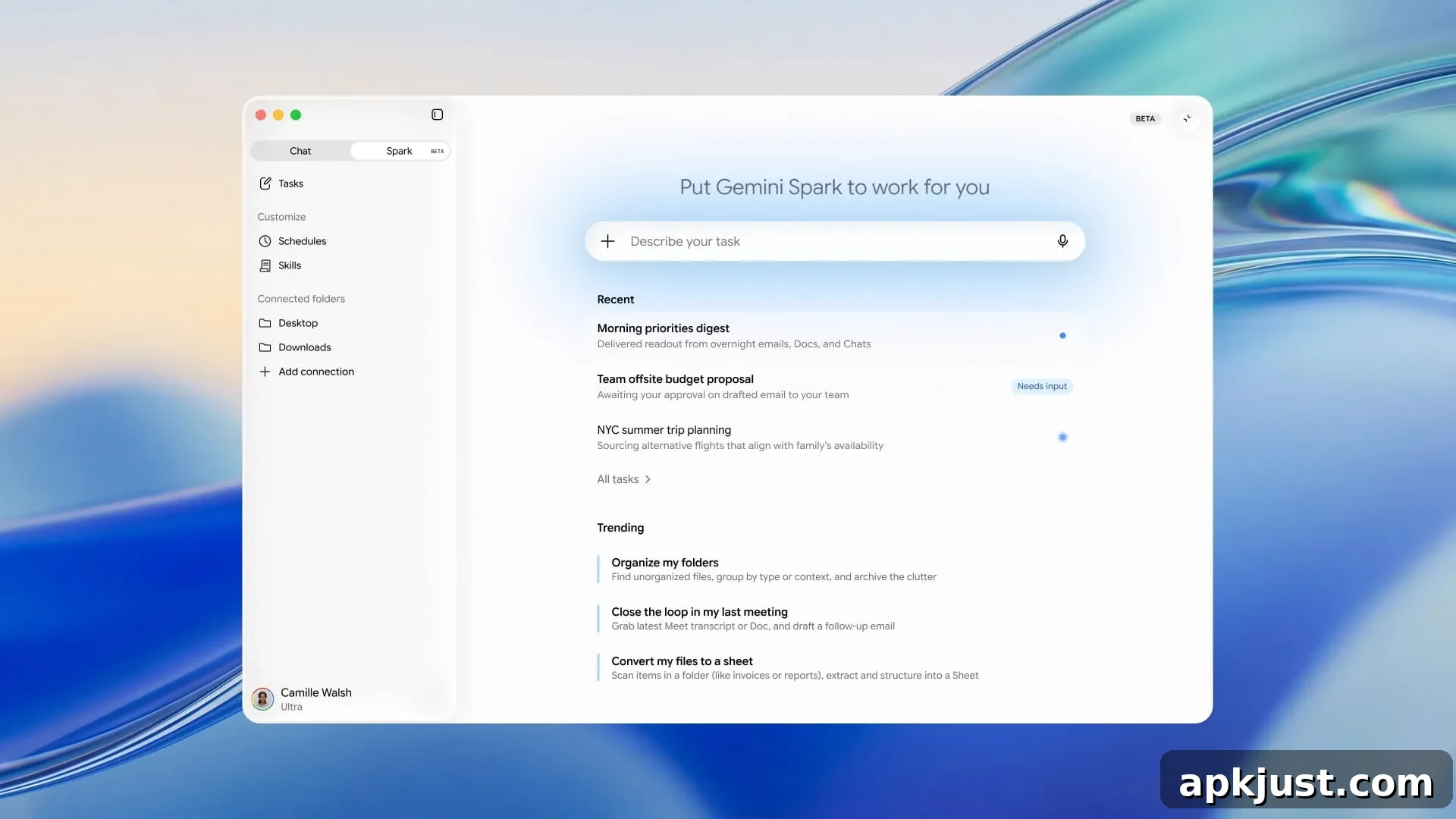Click the plus icon beside Add connection
The height and width of the screenshot is (819, 1456).
click(265, 372)
